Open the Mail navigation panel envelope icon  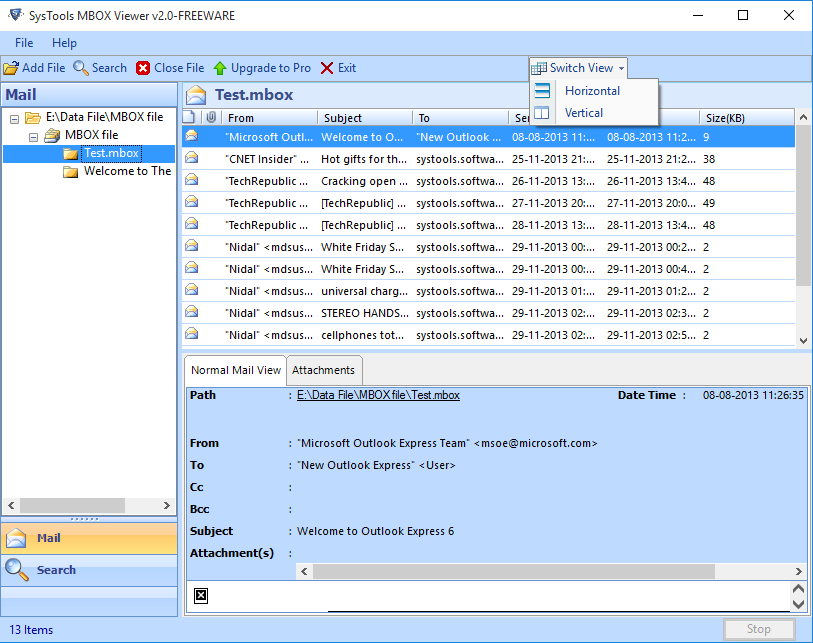click(16, 538)
